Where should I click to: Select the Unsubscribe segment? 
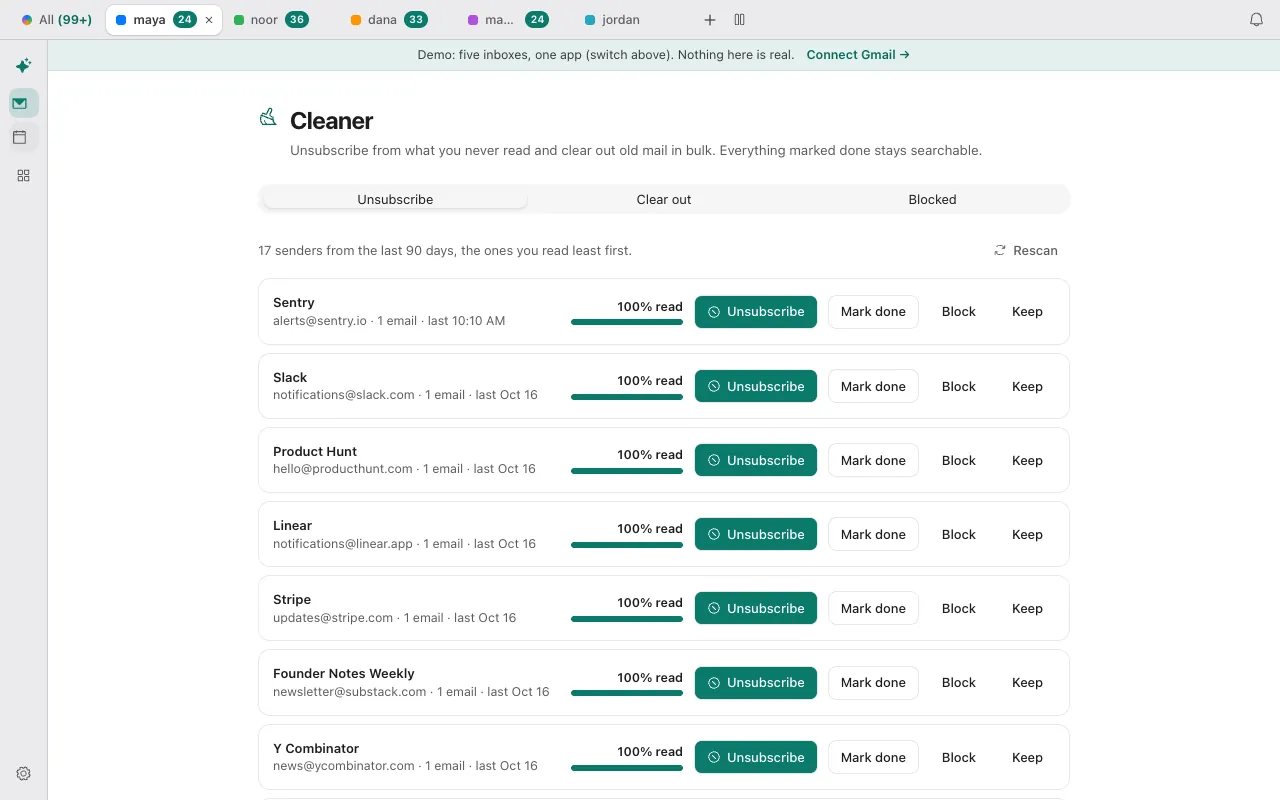[395, 199]
